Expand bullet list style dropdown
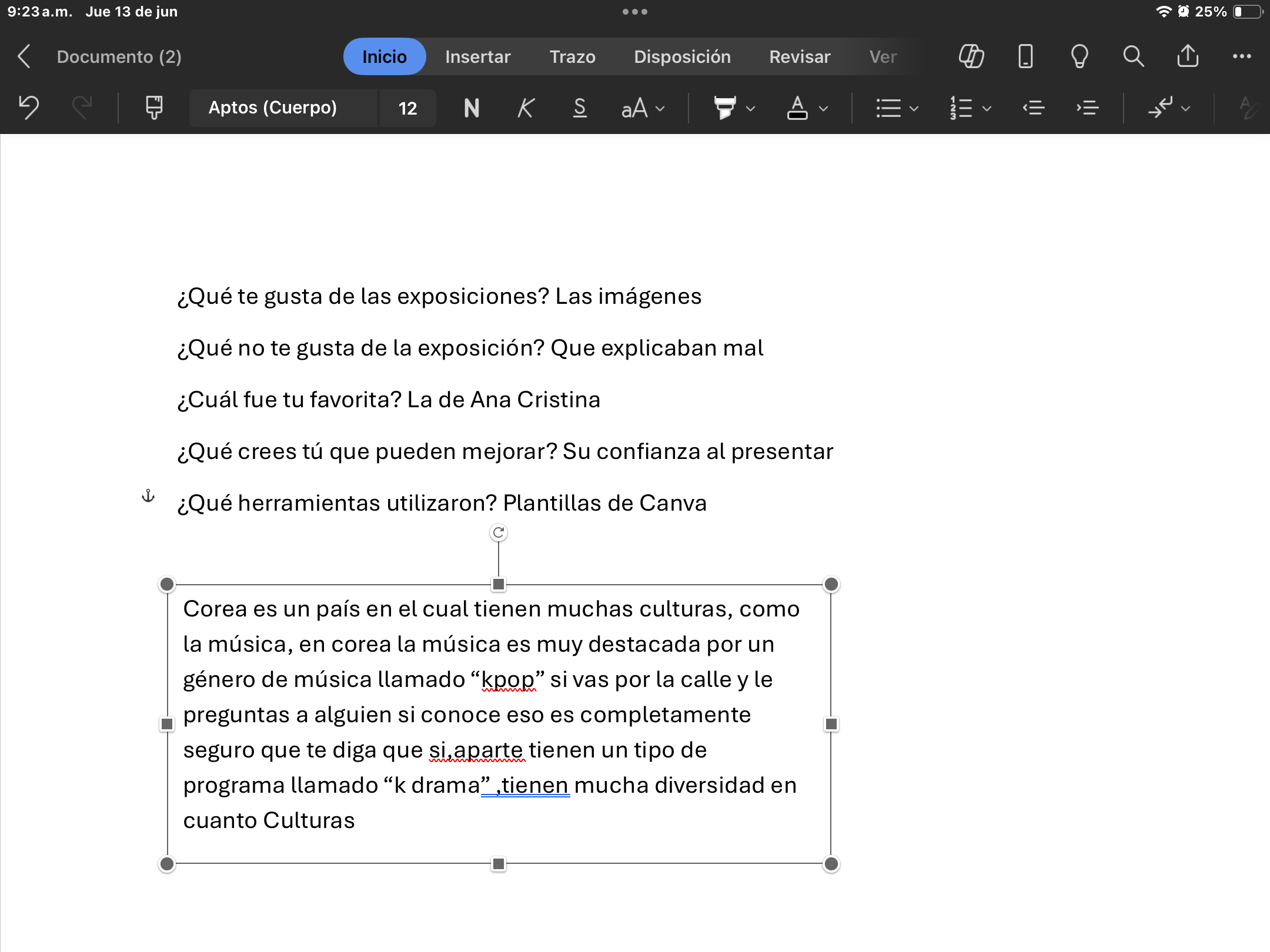 (x=914, y=109)
